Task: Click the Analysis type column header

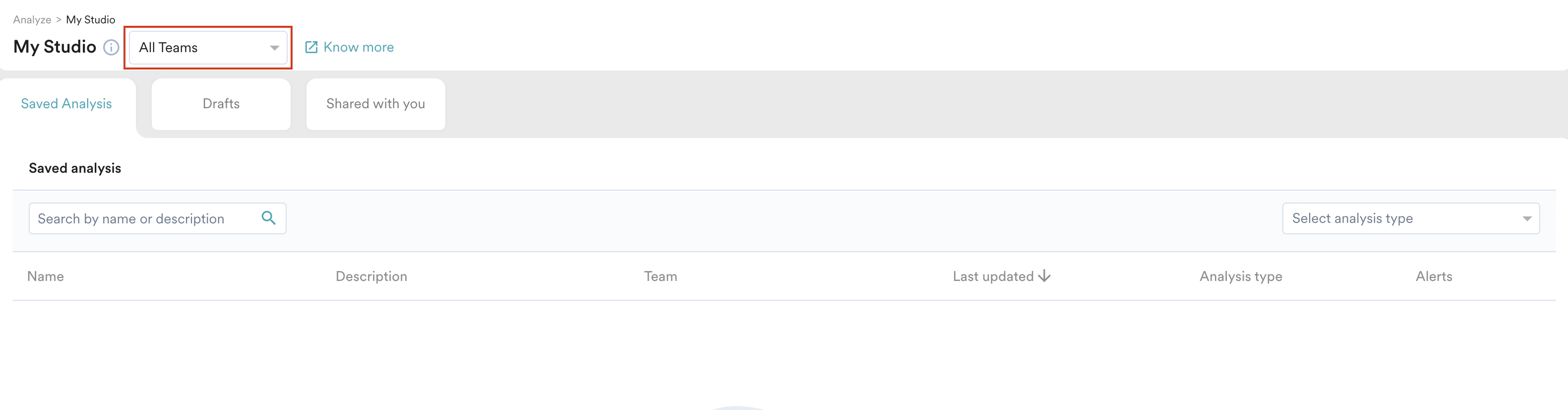Action: 1241,276
